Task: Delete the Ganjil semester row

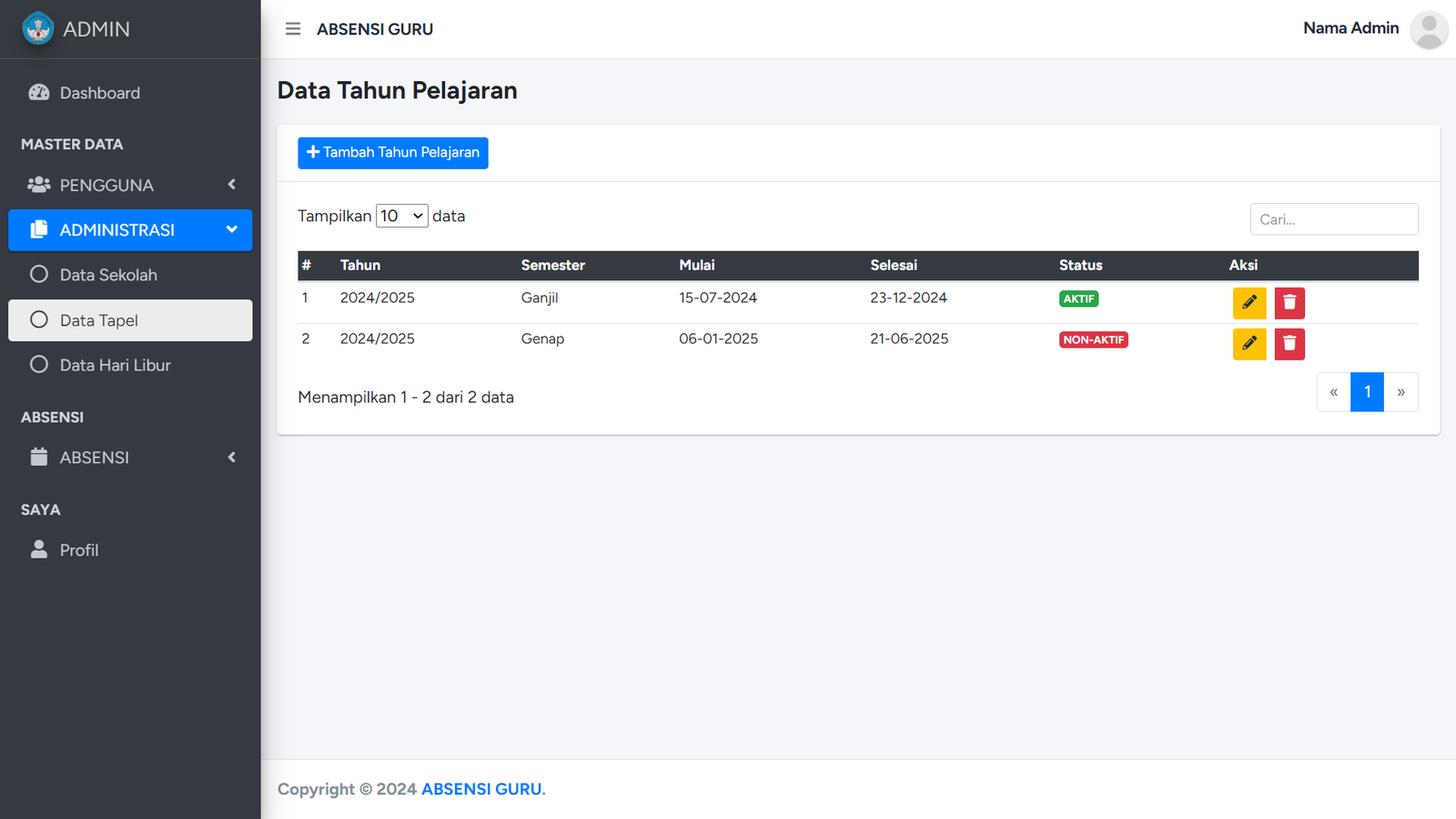Action: coord(1289,303)
